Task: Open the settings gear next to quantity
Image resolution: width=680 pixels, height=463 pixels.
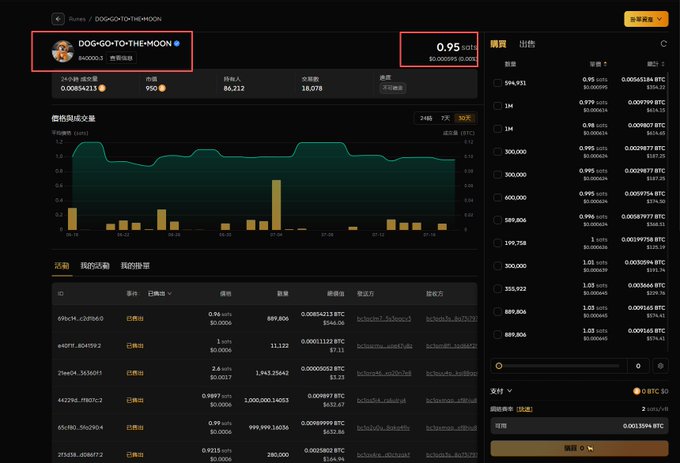Action: coord(660,366)
